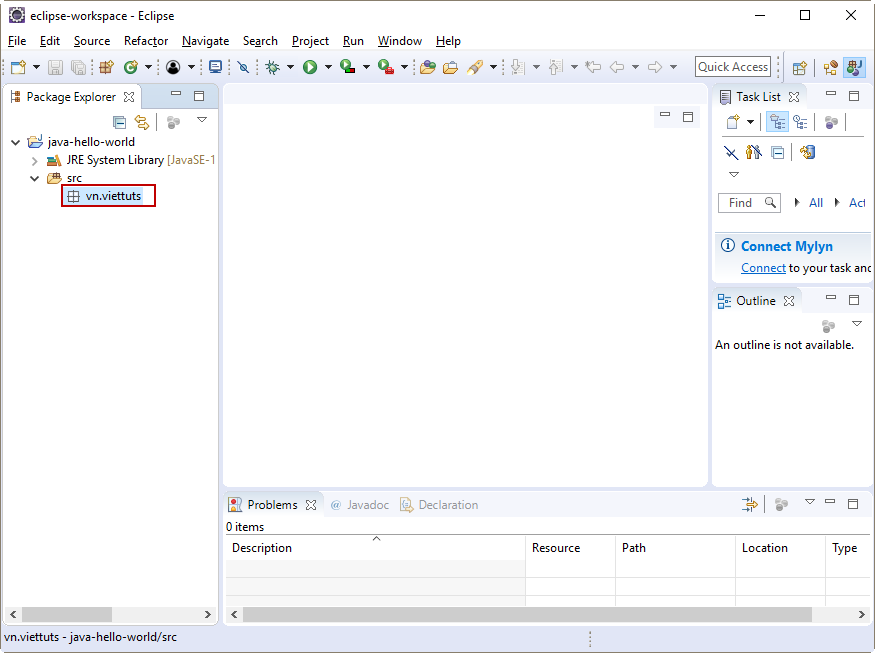Image resolution: width=875 pixels, height=653 pixels.
Task: Minimize the Package Explorer view
Action: (176, 95)
